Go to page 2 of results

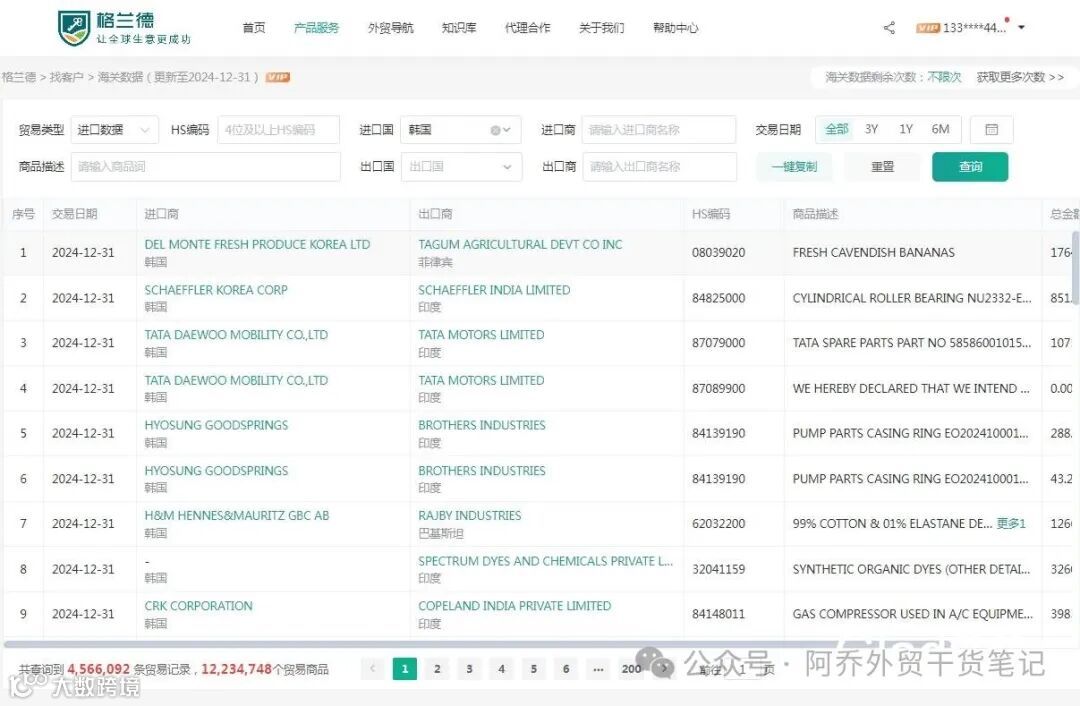(x=437, y=669)
